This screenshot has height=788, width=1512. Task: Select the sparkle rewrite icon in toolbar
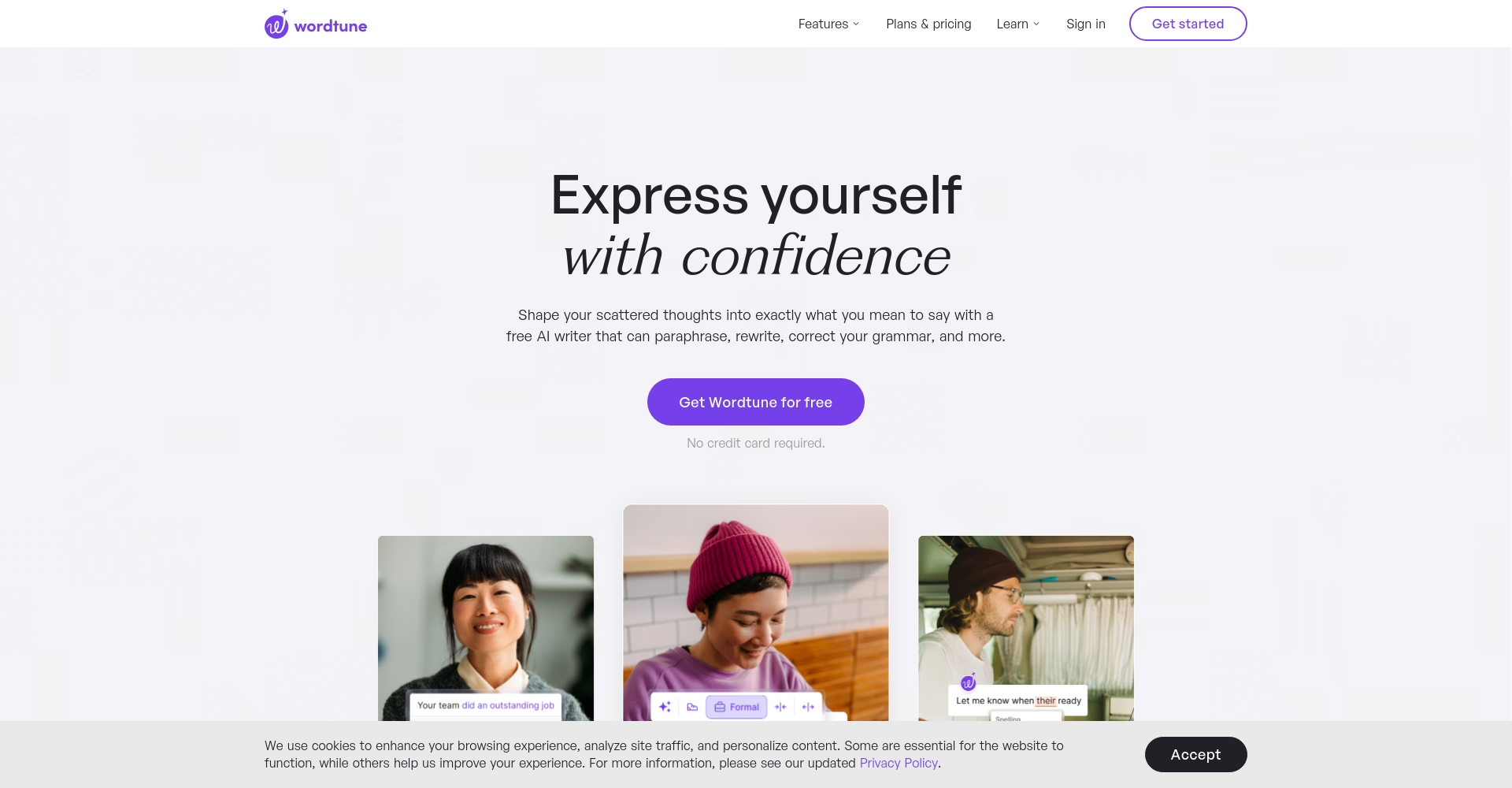pyautogui.click(x=665, y=707)
